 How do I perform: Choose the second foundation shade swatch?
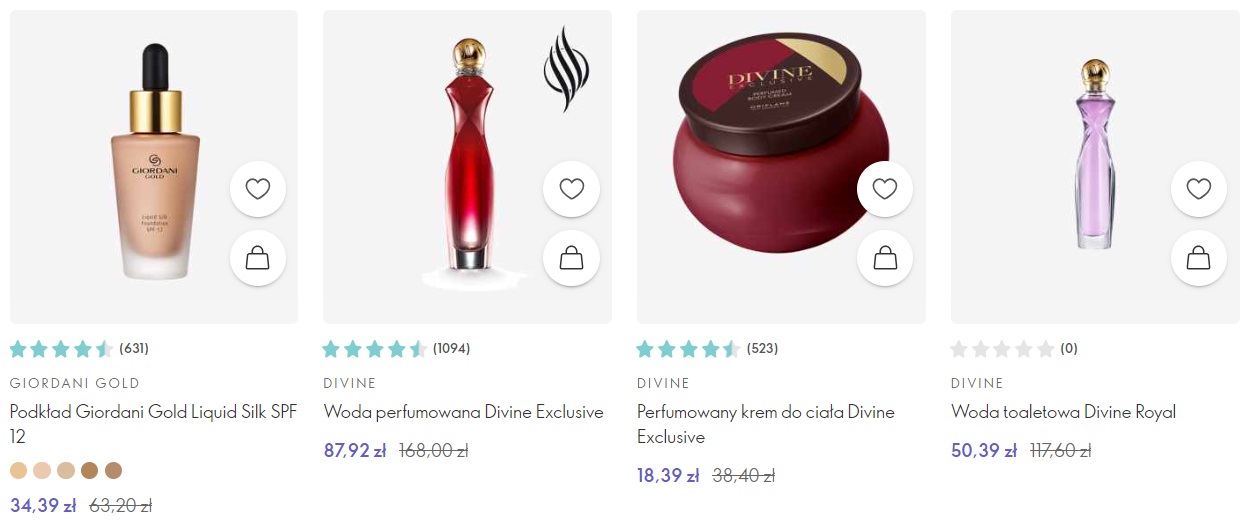[42, 470]
